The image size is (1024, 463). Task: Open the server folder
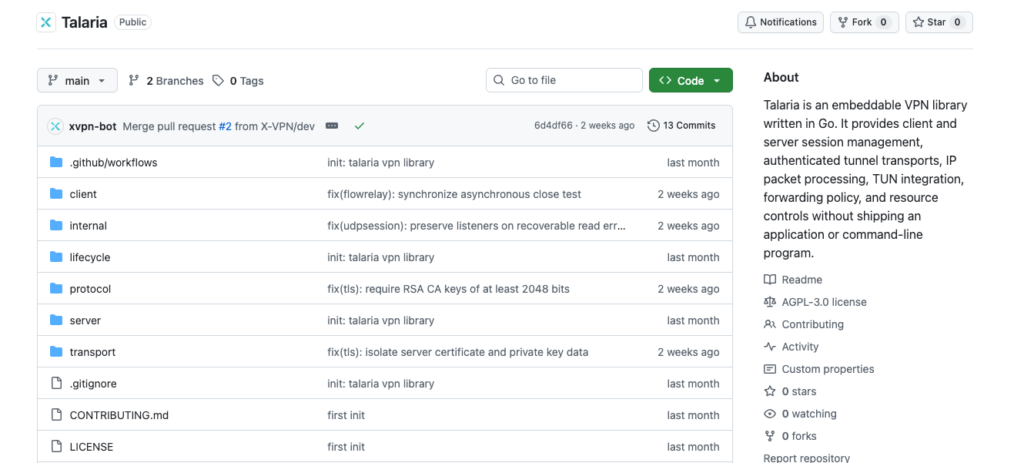click(x=85, y=321)
